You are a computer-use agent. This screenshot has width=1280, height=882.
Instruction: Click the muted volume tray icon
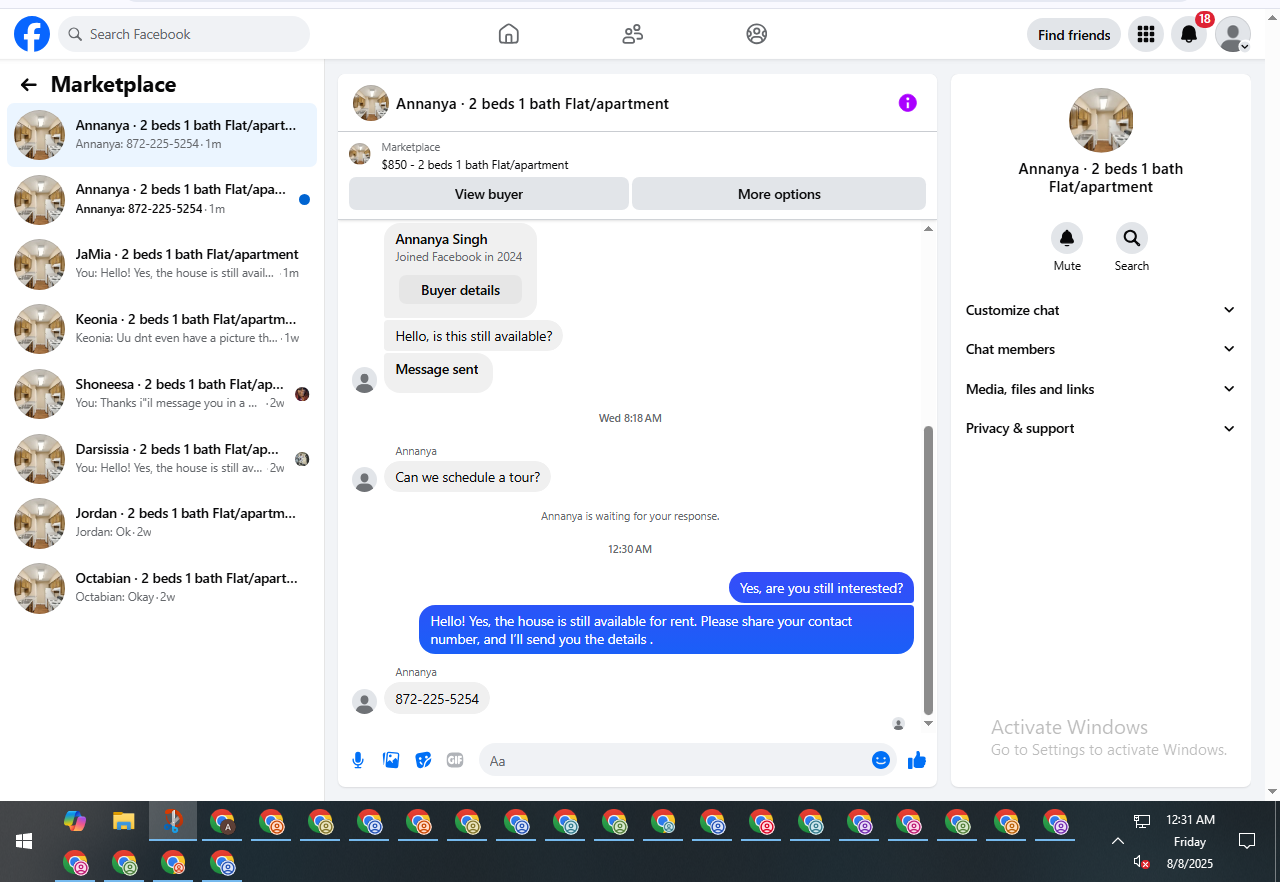pos(1141,862)
